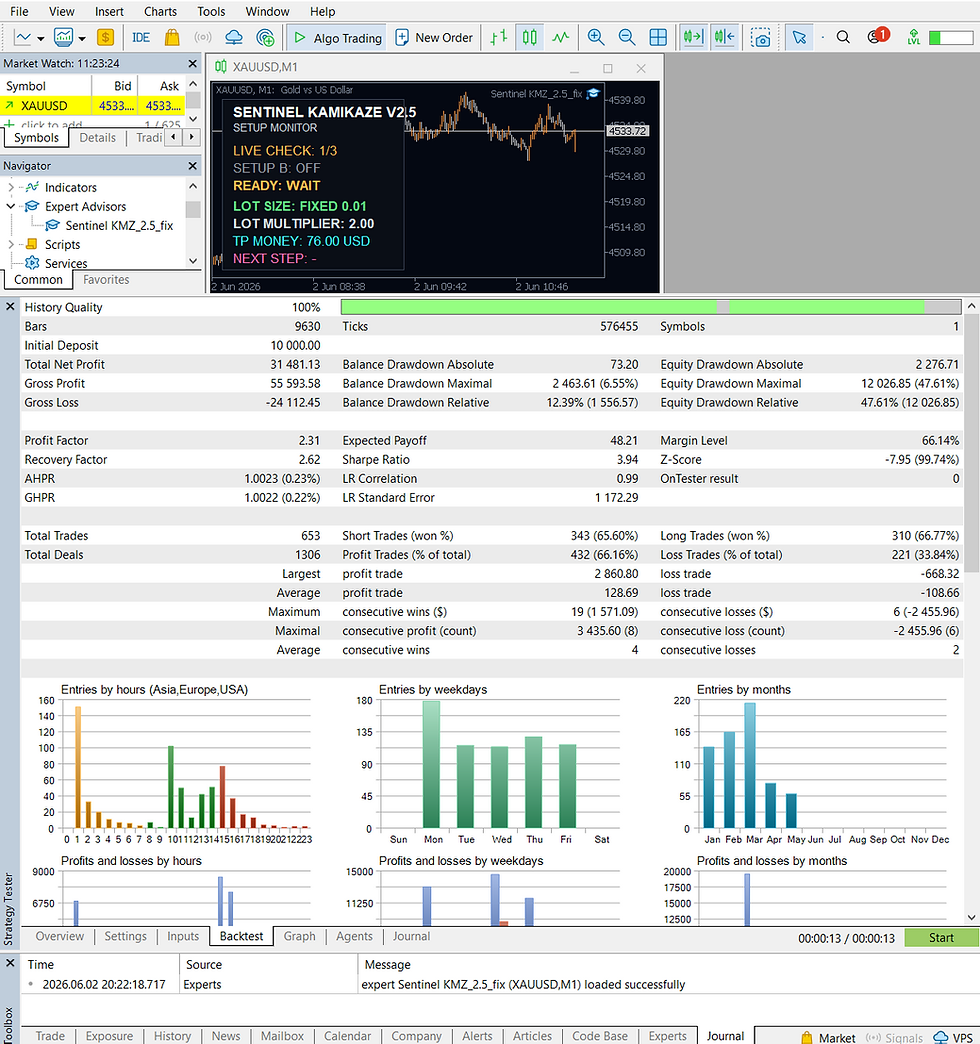Open the Tools menu
The image size is (980, 1044).
coord(211,11)
